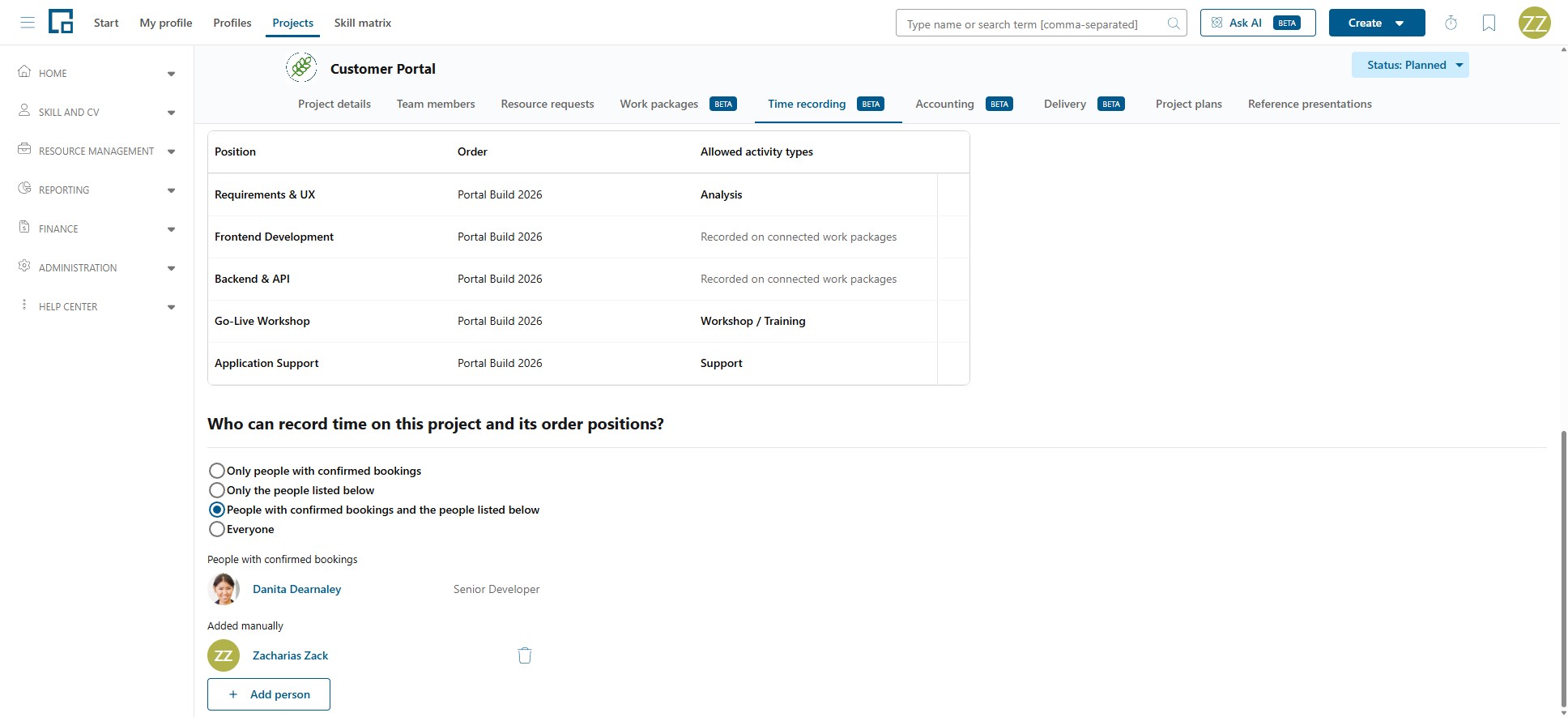Open the Skill matrix nav item
The image size is (1568, 717).
coord(363,23)
